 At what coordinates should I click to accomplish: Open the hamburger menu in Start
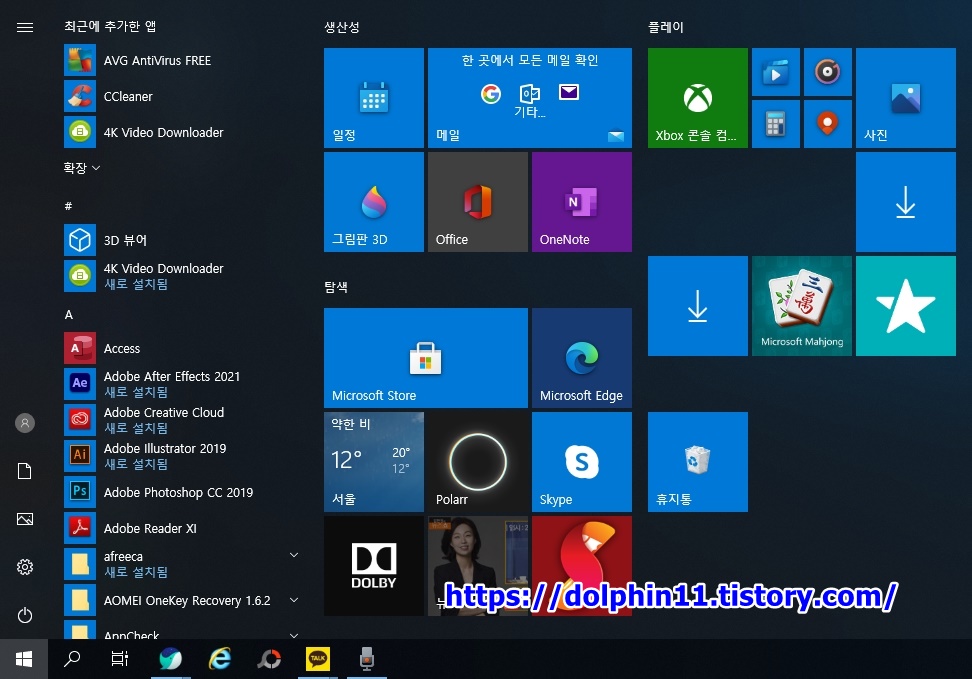click(x=25, y=27)
